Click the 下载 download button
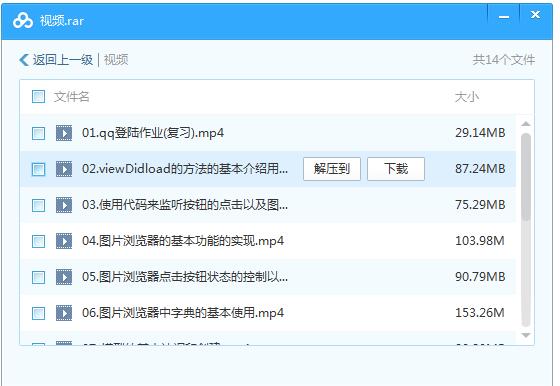 coord(396,169)
